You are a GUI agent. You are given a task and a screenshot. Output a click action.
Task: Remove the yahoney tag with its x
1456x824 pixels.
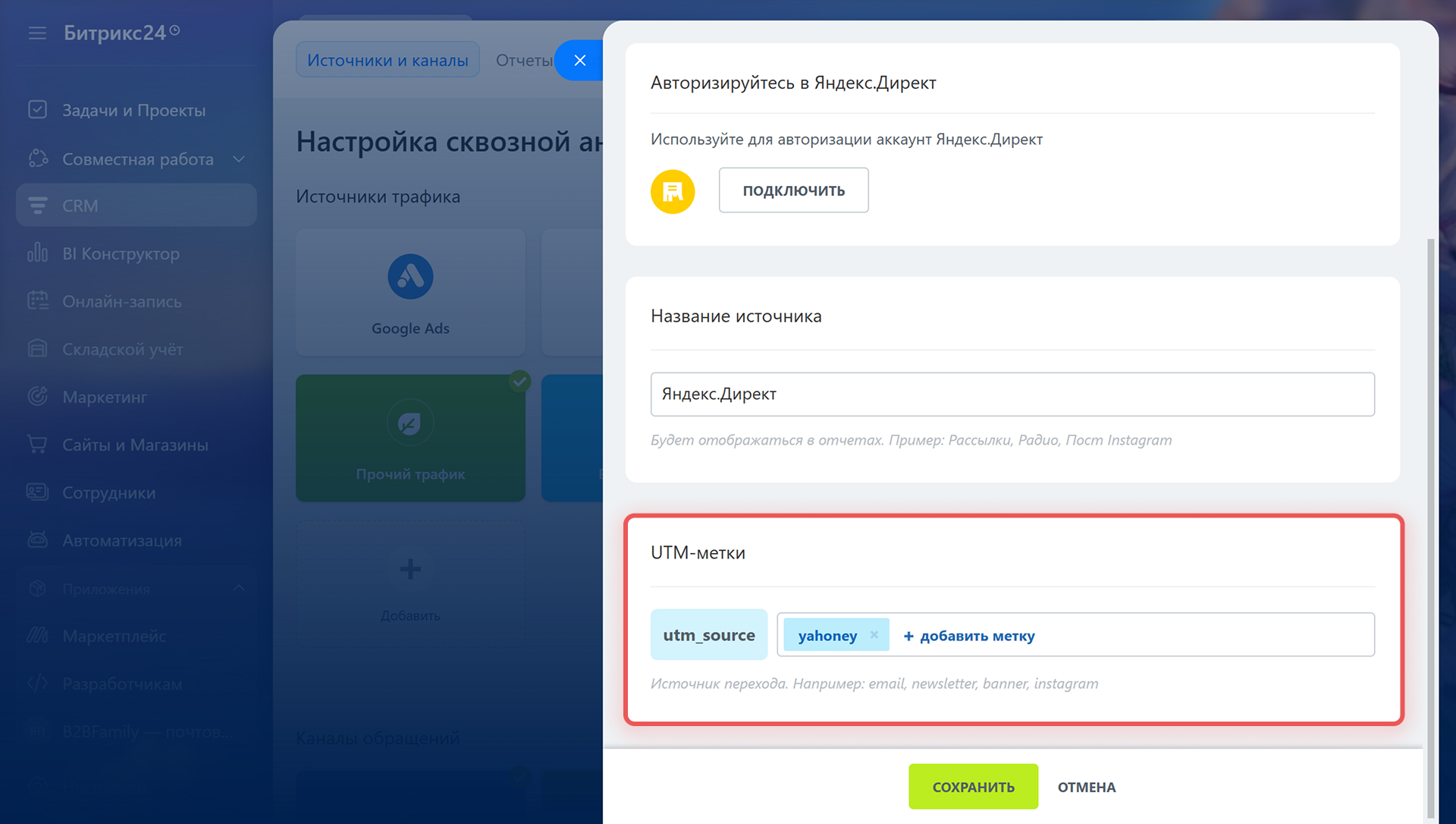pos(874,635)
